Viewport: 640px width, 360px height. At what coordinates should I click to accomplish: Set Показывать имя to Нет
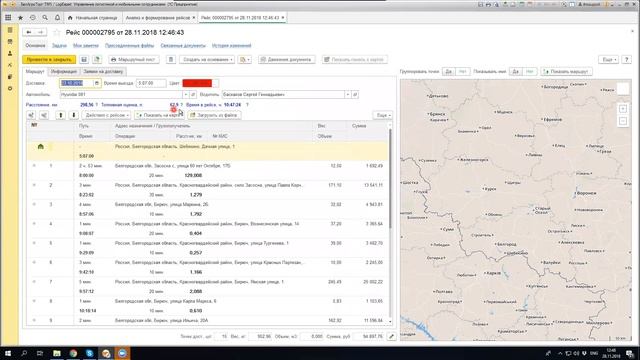click(x=530, y=71)
